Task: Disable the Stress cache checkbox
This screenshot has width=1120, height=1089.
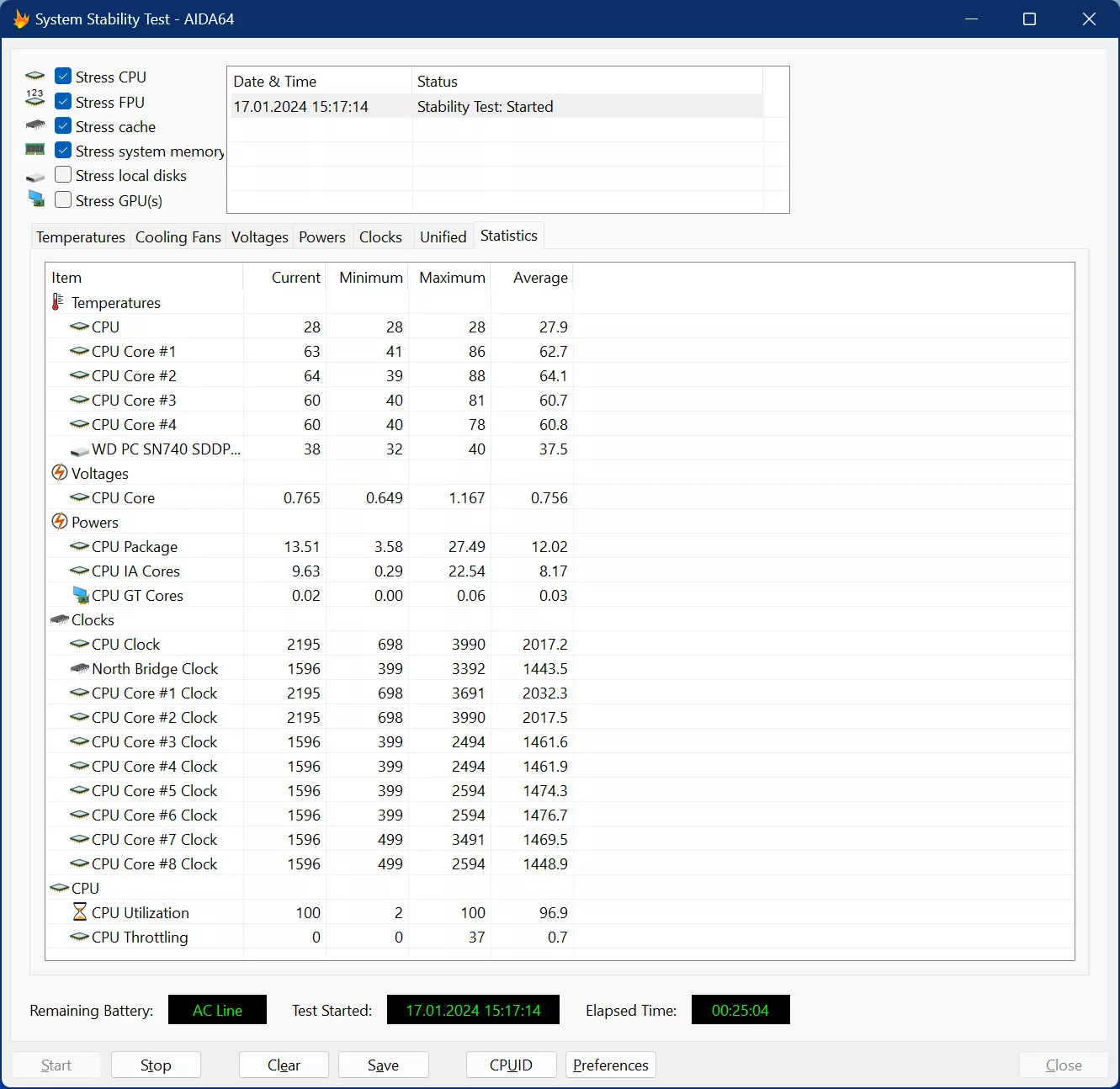Action: click(x=63, y=126)
